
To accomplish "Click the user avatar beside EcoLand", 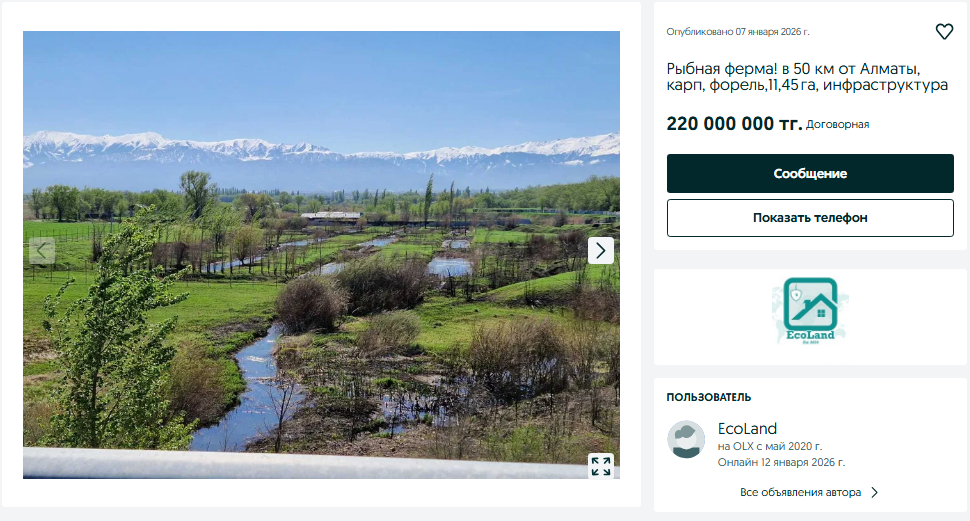I will click(687, 439).
